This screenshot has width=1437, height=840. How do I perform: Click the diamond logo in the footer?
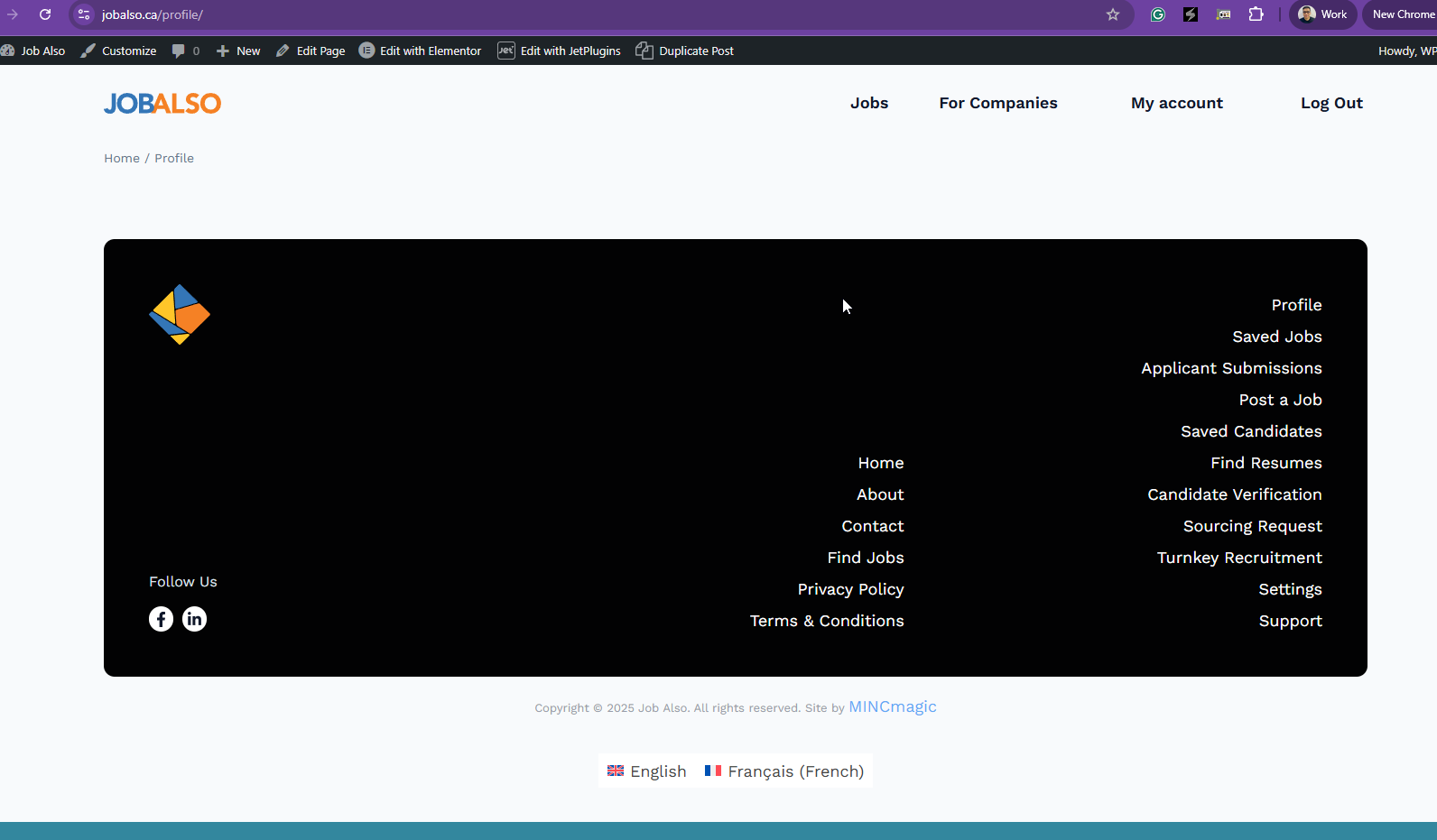(180, 314)
